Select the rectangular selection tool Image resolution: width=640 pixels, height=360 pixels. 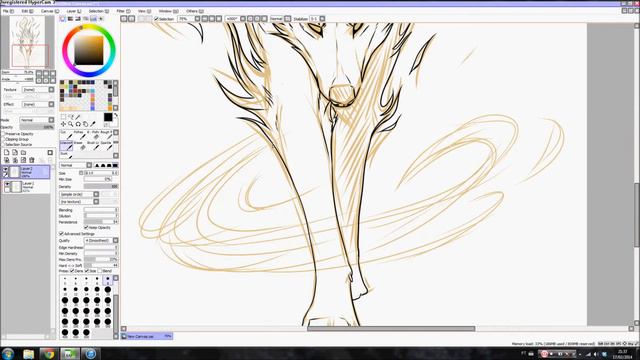(x=63, y=117)
